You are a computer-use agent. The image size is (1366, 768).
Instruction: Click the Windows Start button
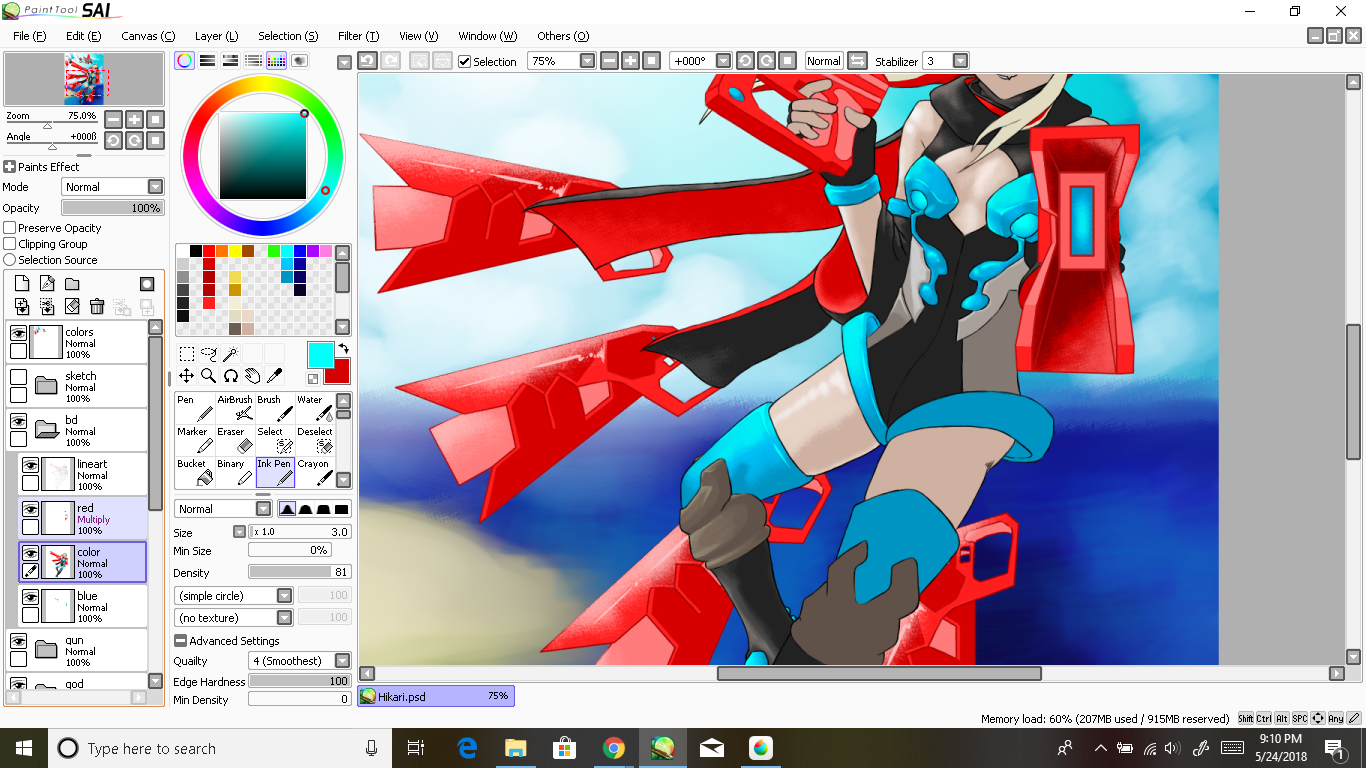[24, 748]
